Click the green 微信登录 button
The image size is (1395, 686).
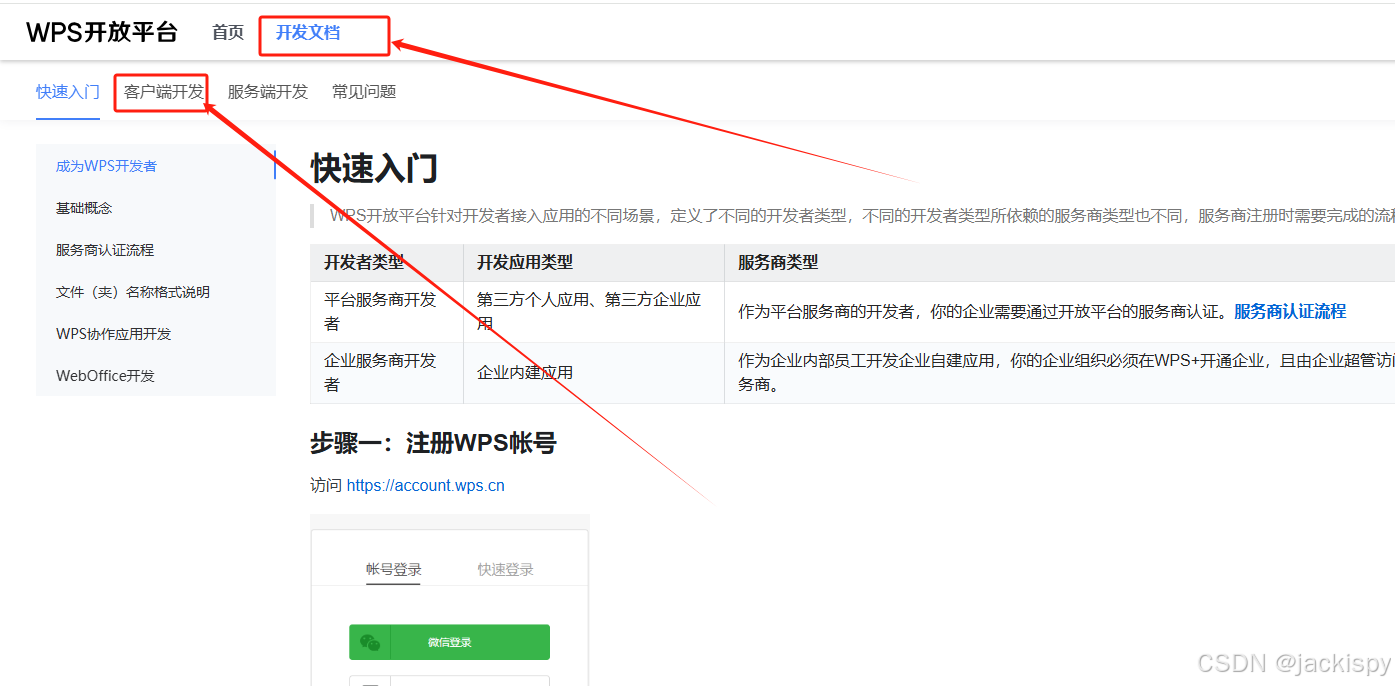(x=449, y=642)
